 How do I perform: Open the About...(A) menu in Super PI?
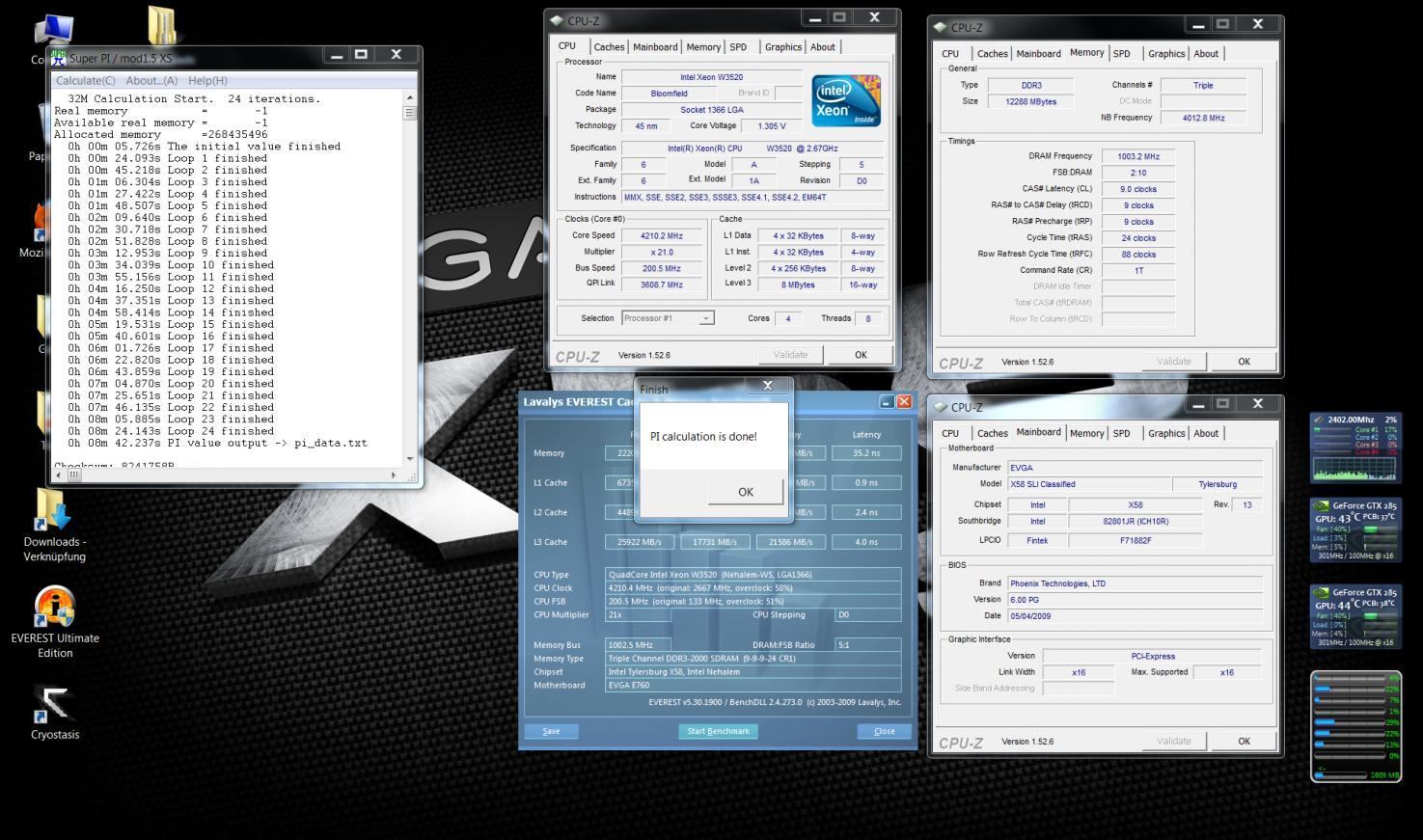(x=151, y=81)
